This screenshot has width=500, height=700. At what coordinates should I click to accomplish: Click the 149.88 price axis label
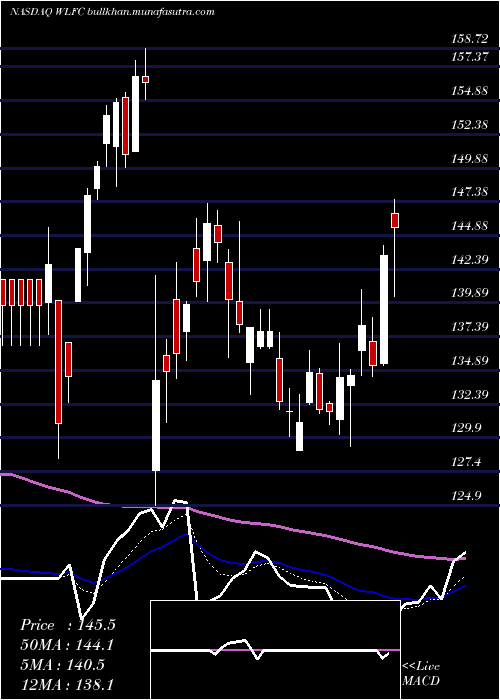pyautogui.click(x=469, y=158)
